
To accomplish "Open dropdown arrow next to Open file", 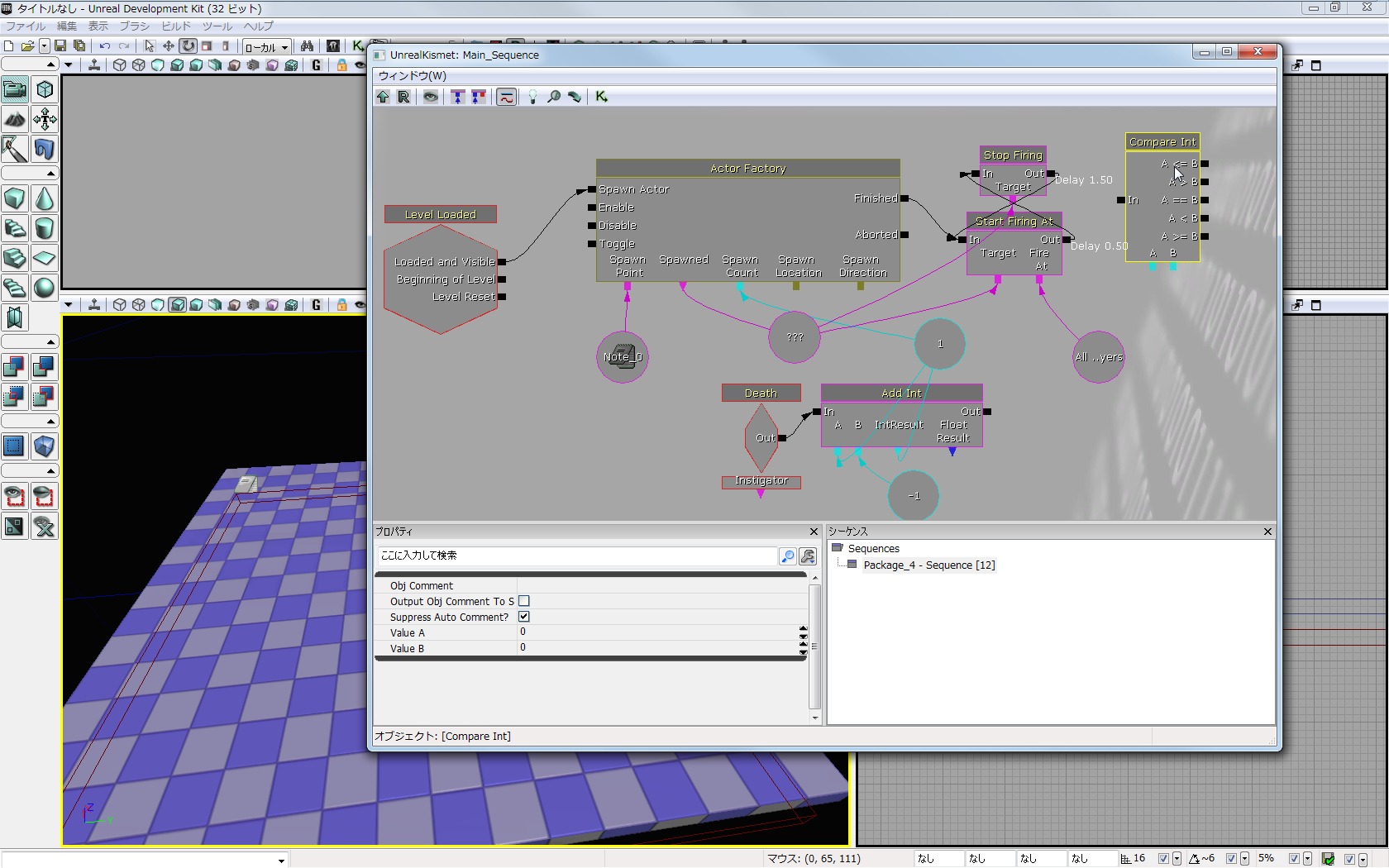I will coord(44,46).
